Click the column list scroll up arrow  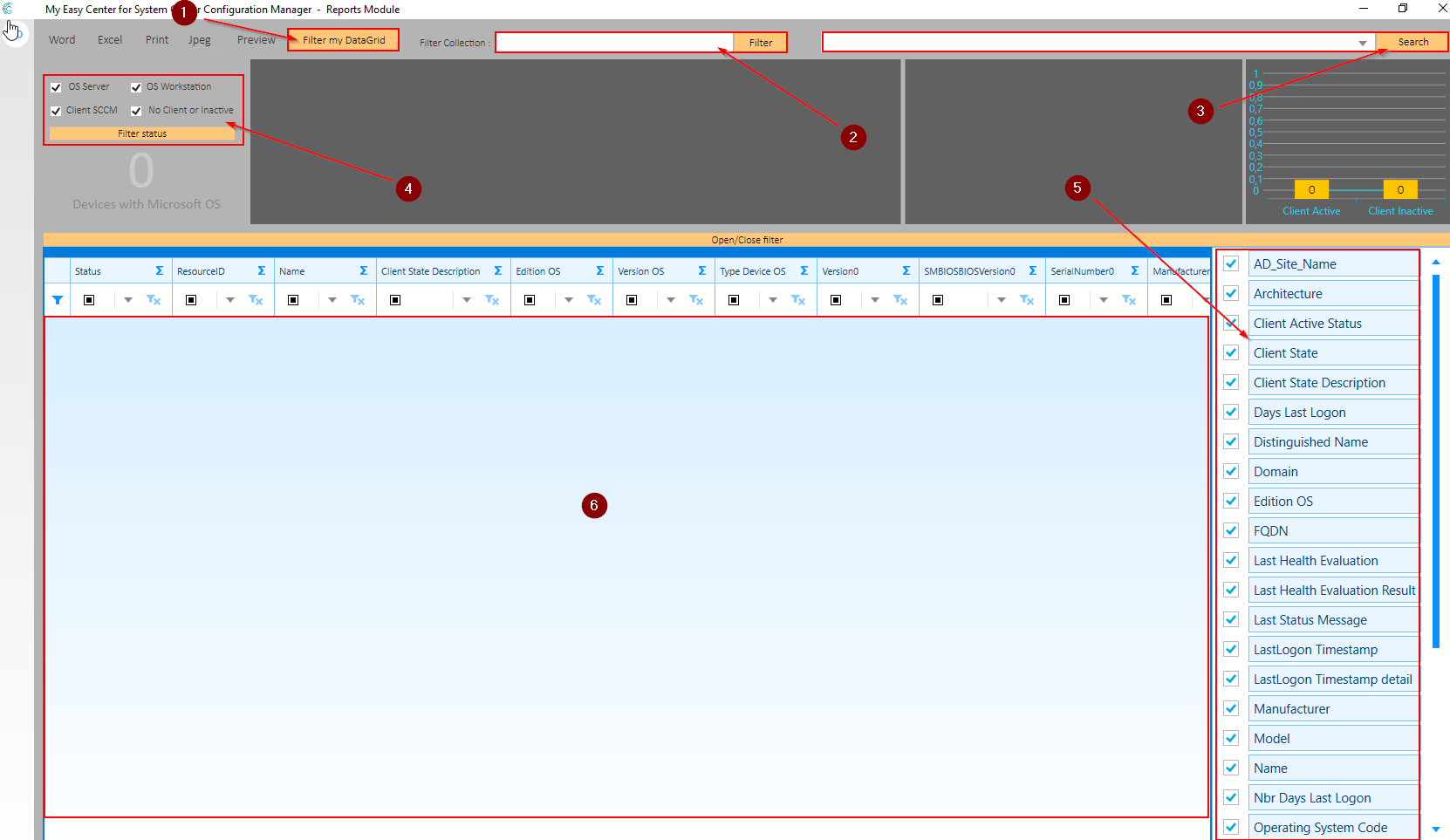click(1436, 262)
